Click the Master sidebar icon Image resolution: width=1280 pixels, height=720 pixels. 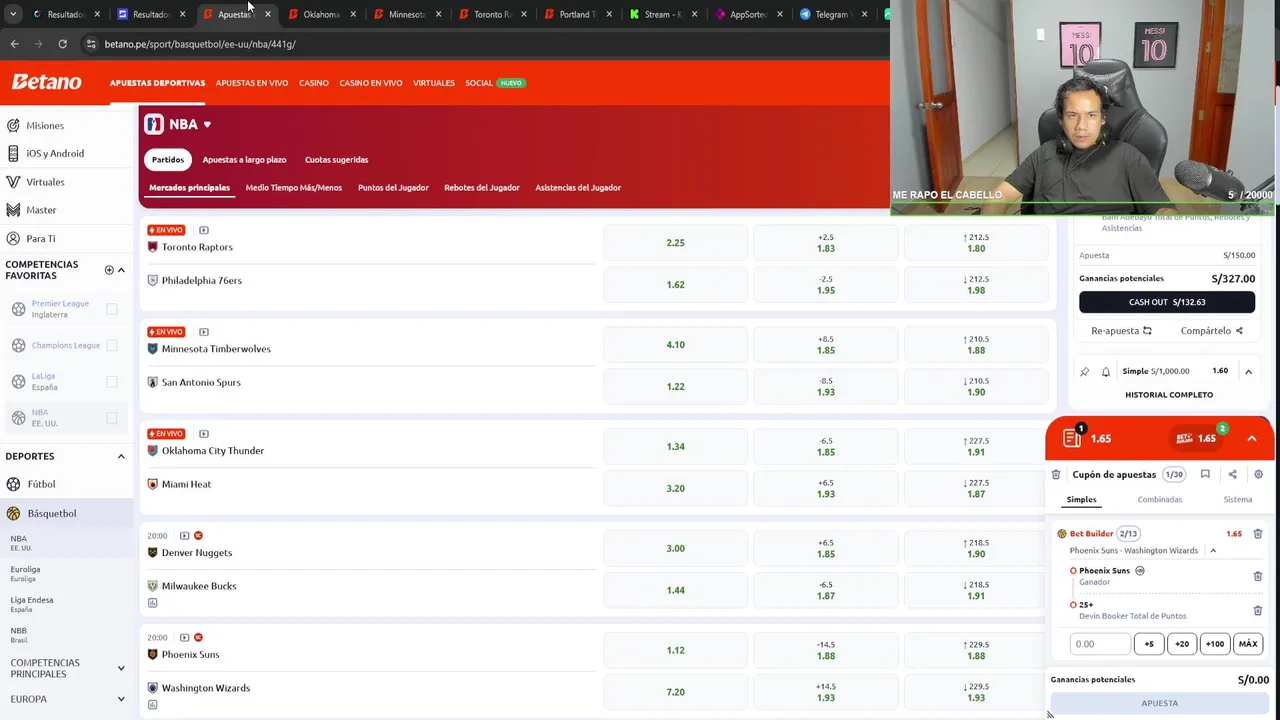pyautogui.click(x=13, y=210)
